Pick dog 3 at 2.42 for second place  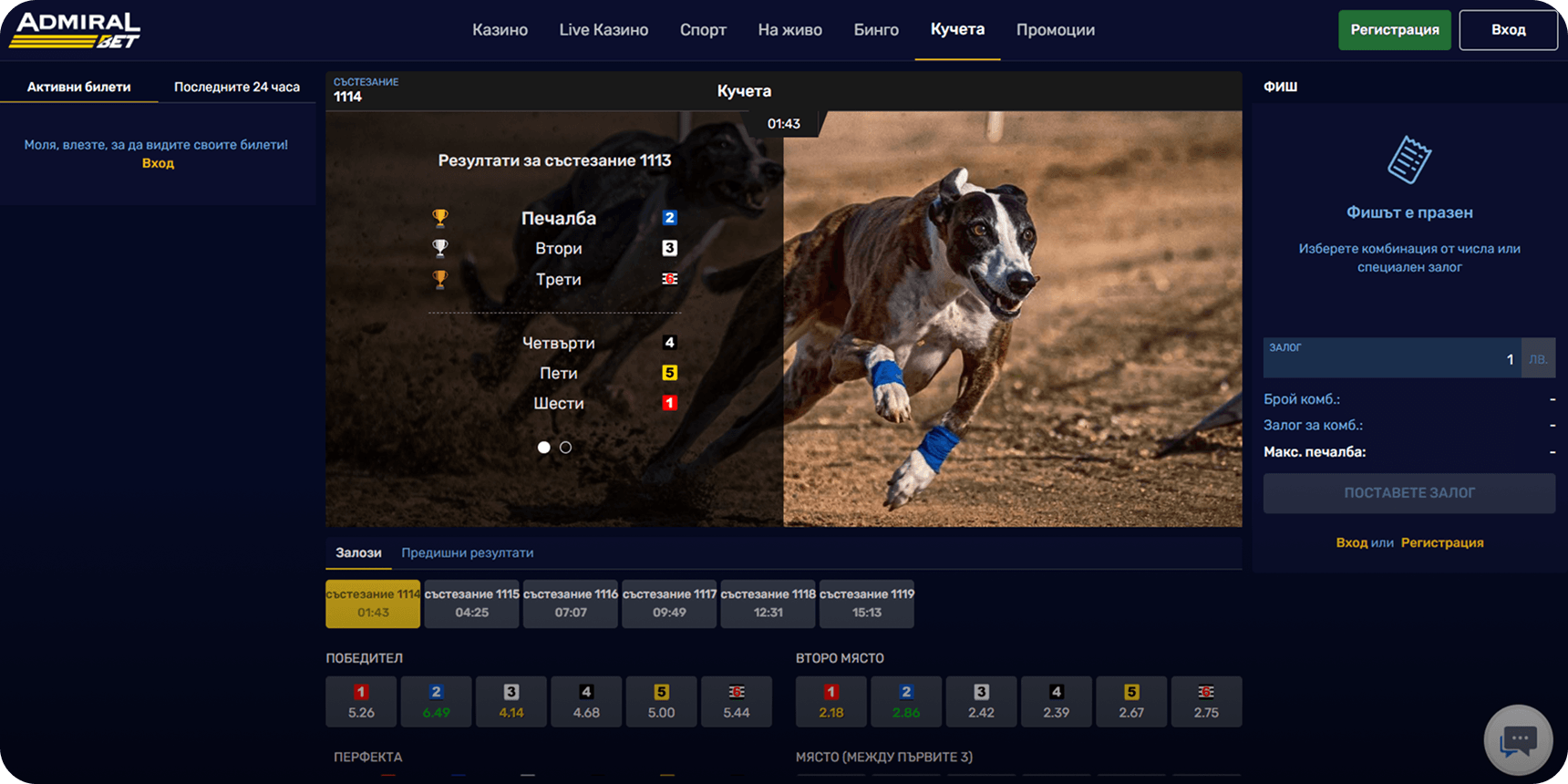[x=981, y=702]
